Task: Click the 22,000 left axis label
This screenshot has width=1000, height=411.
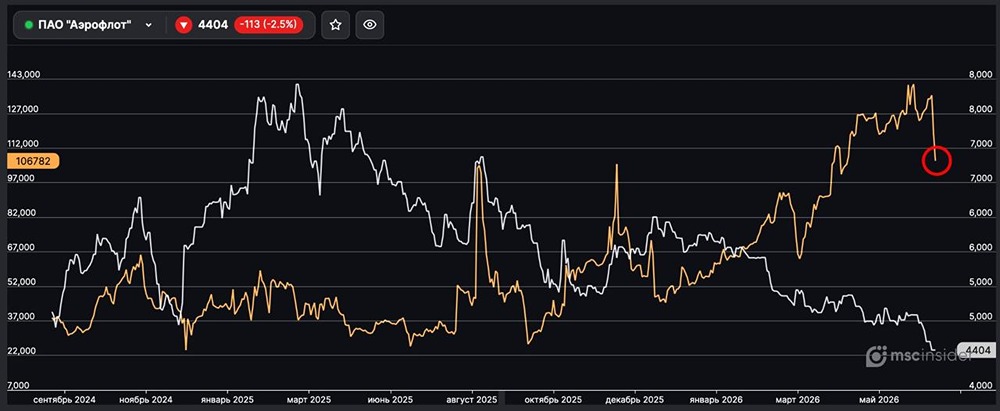Action: [22, 352]
